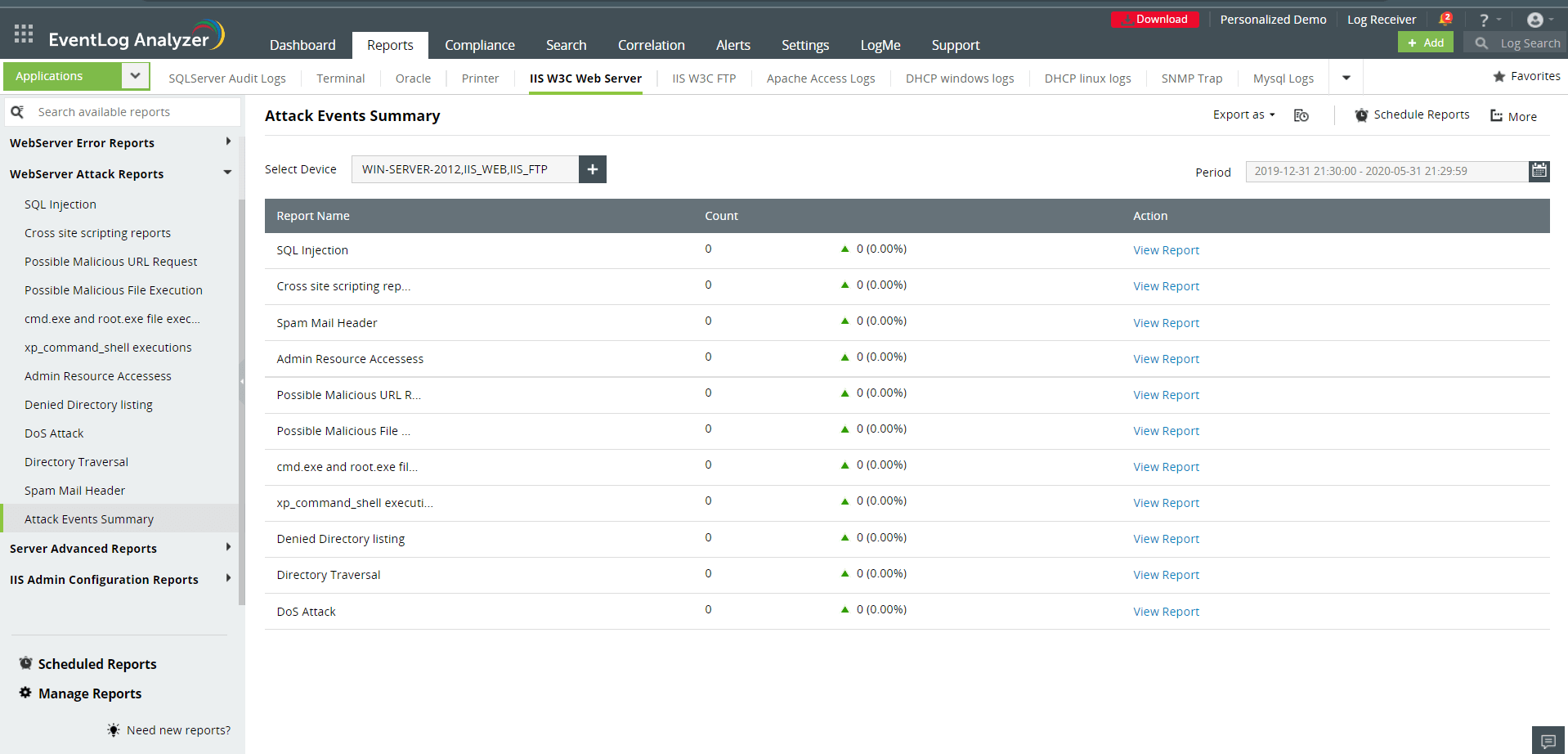Image resolution: width=1568 pixels, height=754 pixels.
Task: Click the Scheduled Reports clock icon in sidebar
Action: tap(26, 663)
